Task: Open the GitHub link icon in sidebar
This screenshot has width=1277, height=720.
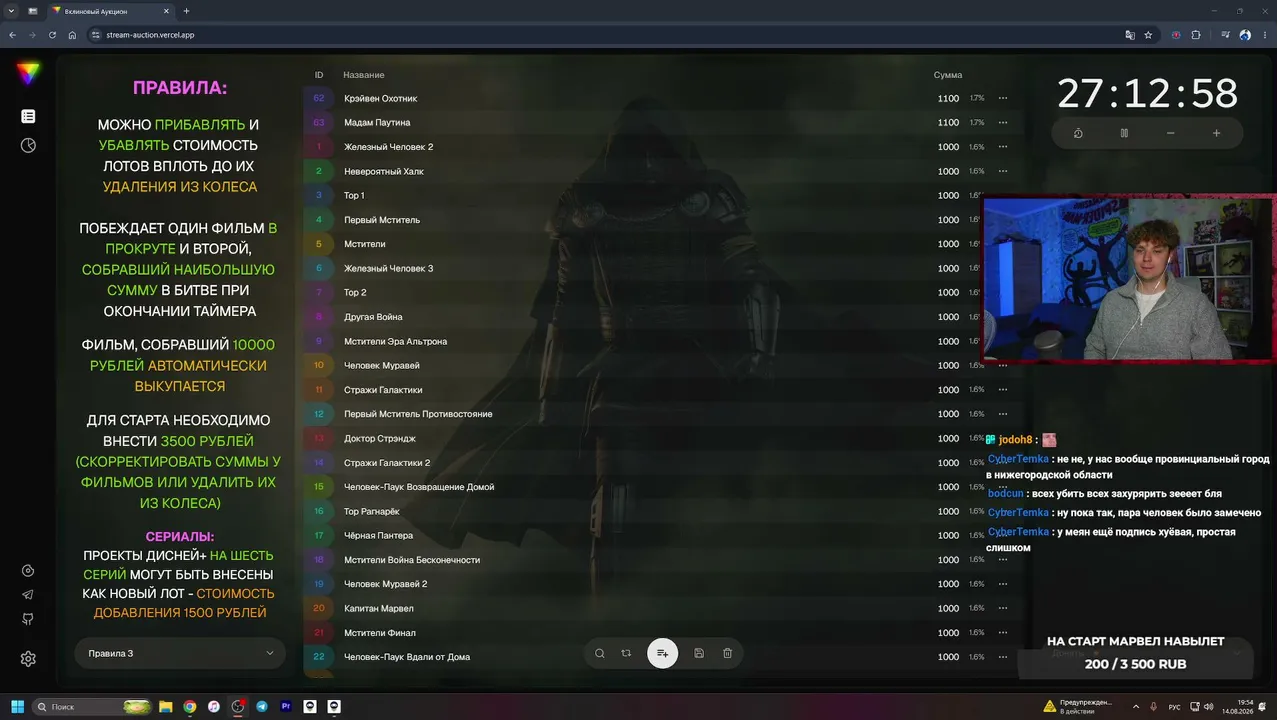Action: click(28, 619)
